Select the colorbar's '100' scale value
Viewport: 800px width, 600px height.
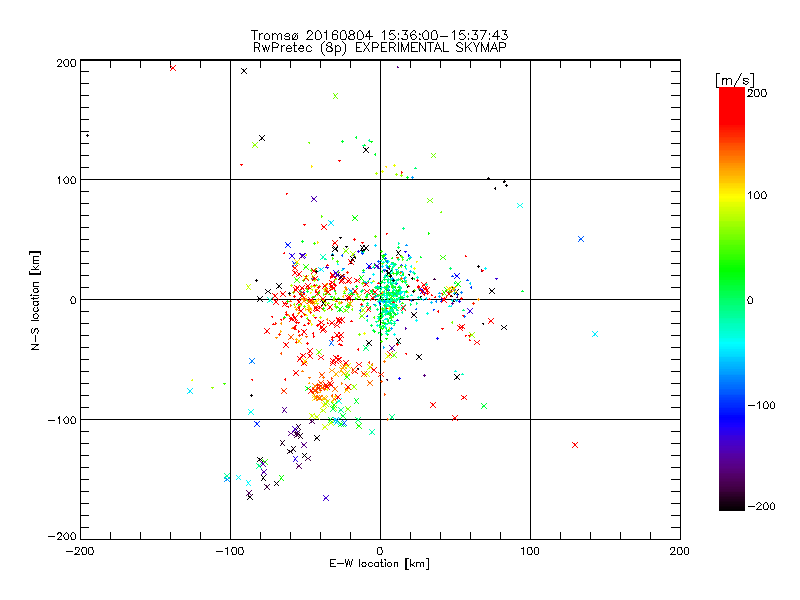[757, 195]
